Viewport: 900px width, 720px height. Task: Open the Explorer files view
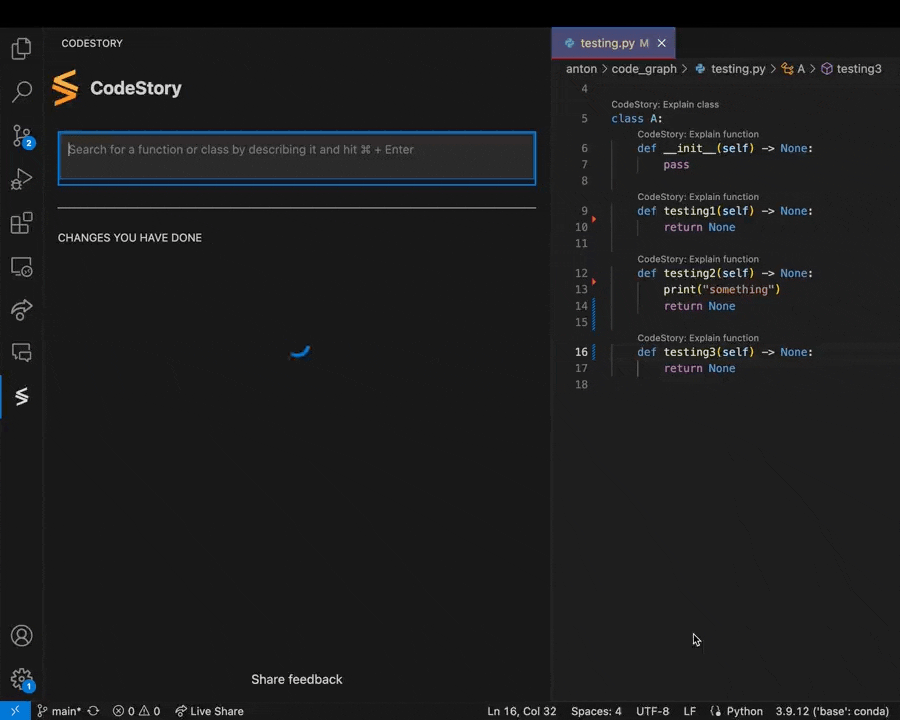pos(21,49)
